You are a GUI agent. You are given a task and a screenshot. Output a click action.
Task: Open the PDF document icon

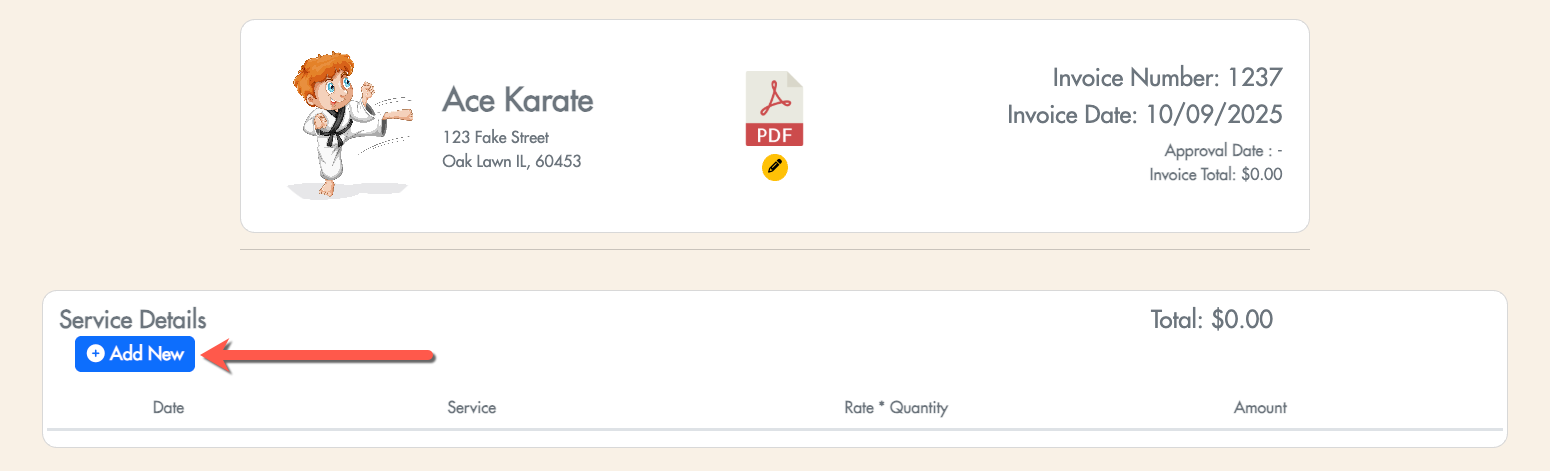(x=774, y=109)
